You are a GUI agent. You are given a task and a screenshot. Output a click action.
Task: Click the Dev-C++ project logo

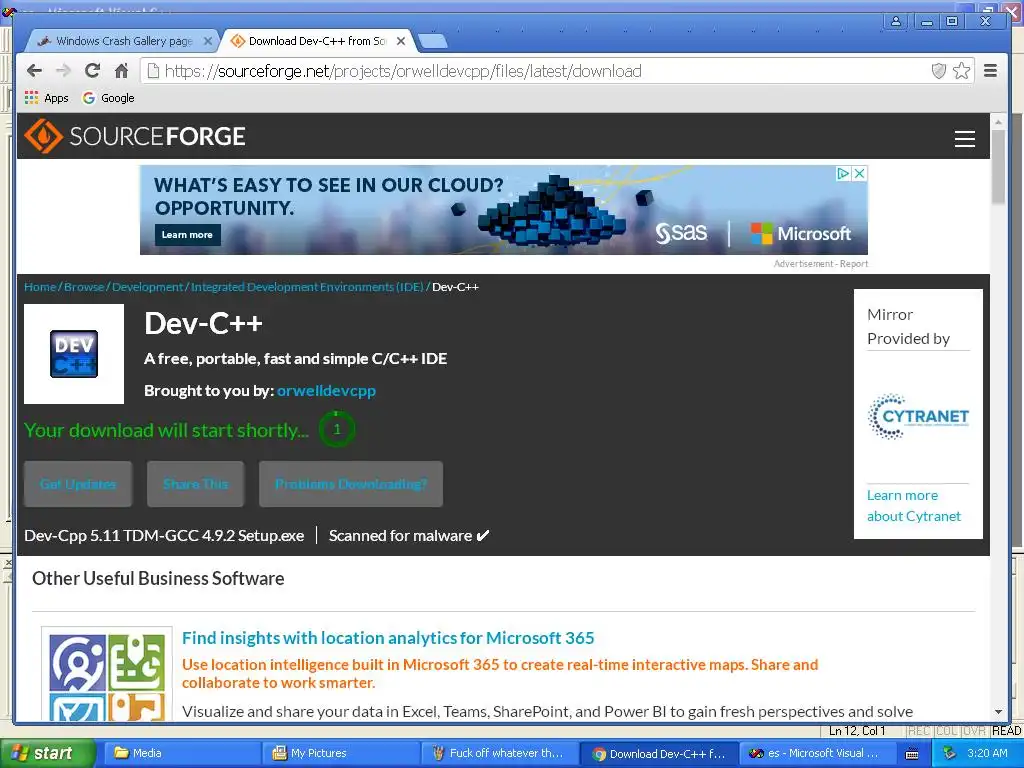(74, 354)
